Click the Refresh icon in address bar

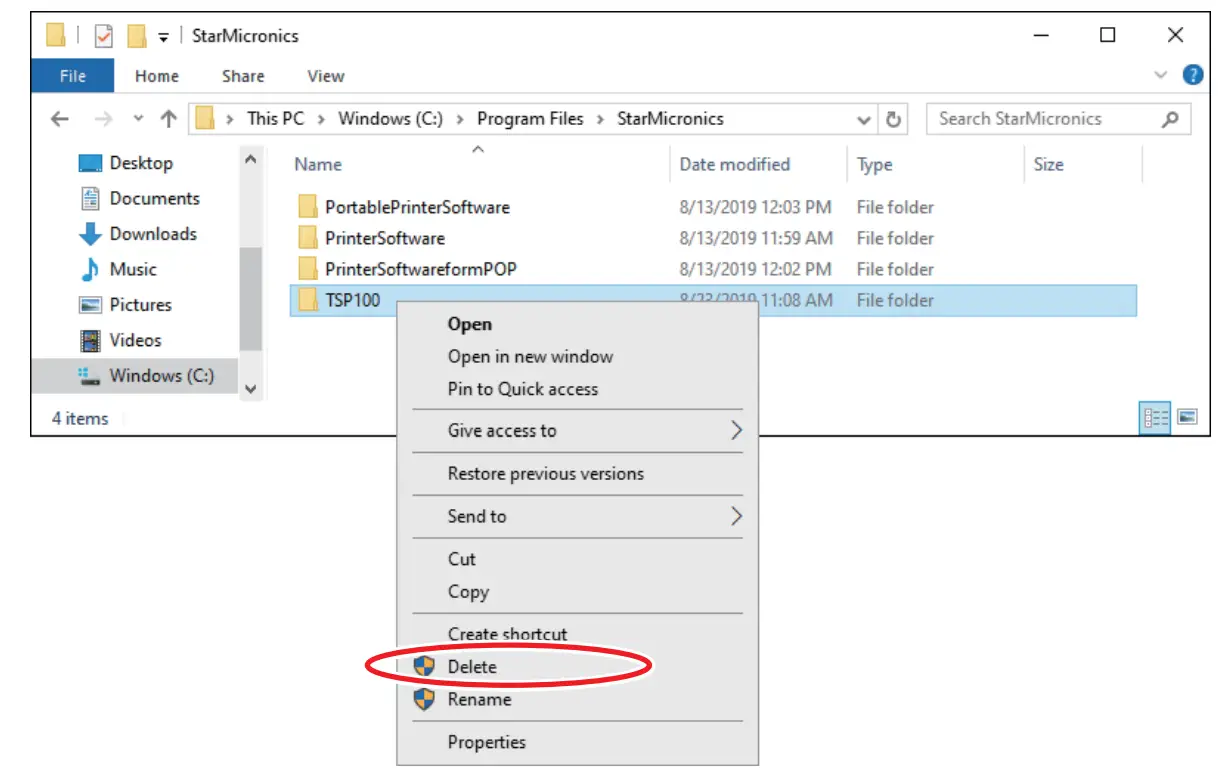click(893, 118)
